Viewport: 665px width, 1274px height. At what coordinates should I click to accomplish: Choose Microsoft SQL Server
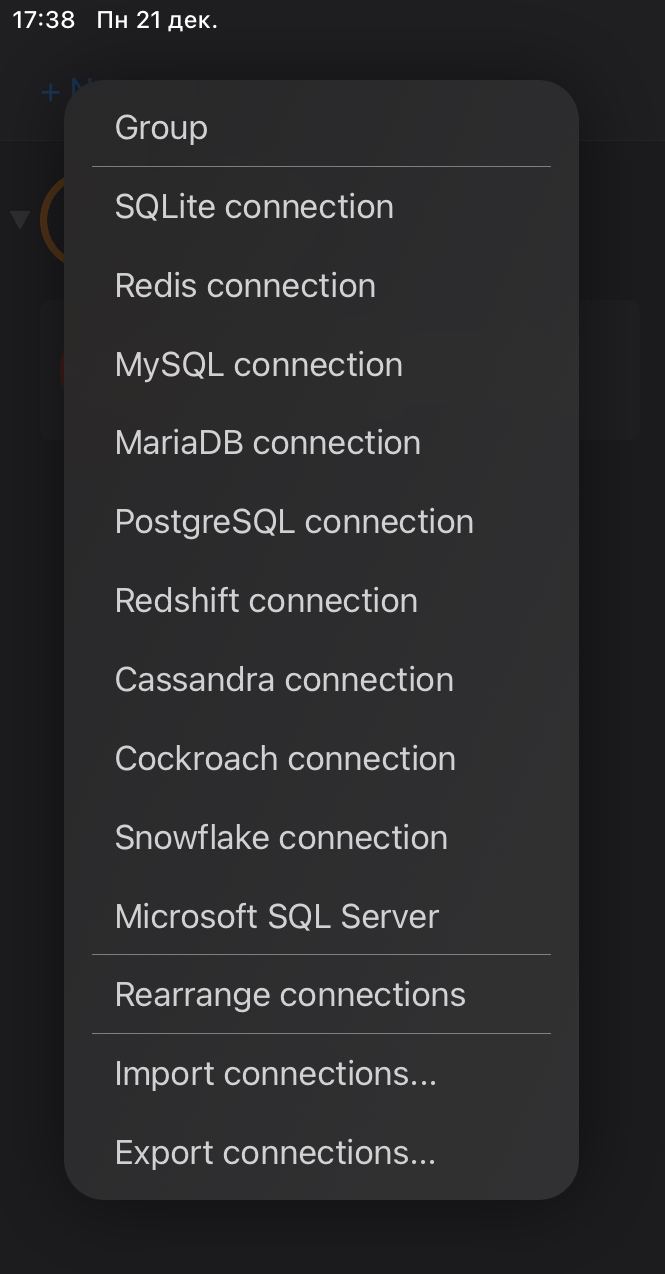pos(321,917)
